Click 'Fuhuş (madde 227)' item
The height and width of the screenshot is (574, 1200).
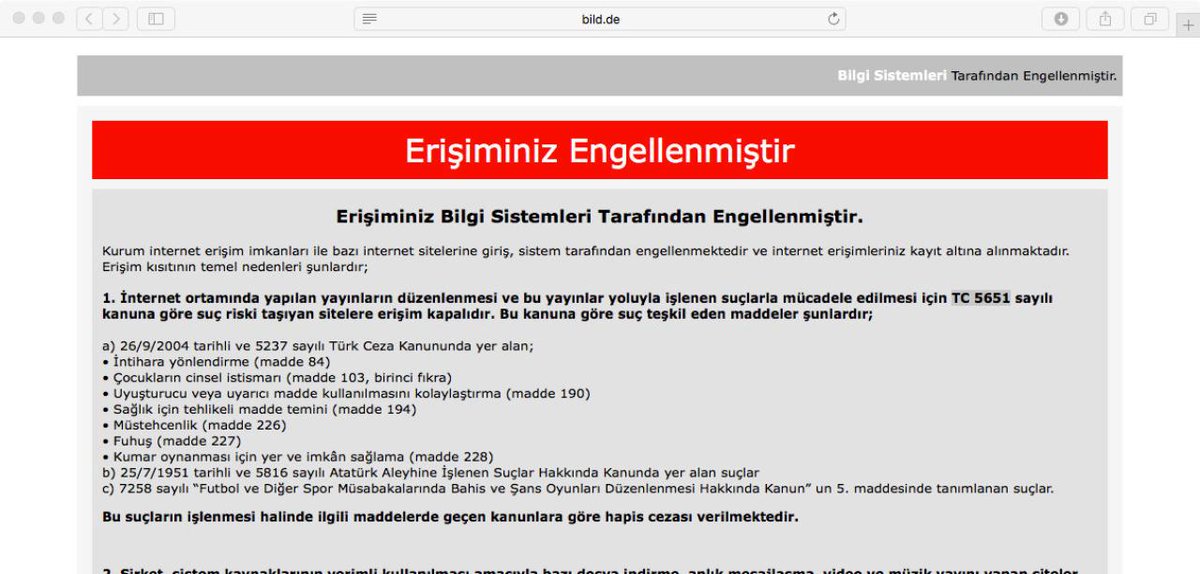click(172, 441)
